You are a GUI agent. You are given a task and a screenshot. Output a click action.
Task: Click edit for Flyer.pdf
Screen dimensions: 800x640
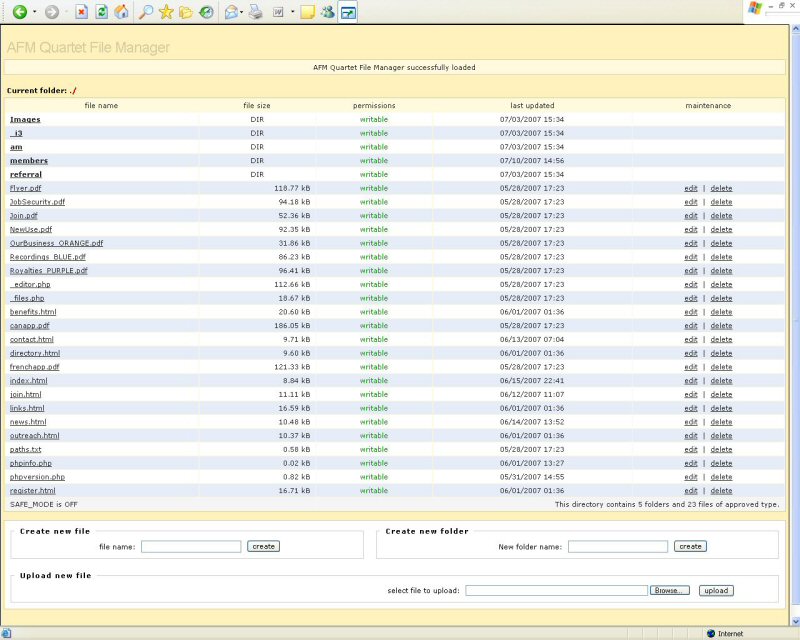click(x=691, y=188)
